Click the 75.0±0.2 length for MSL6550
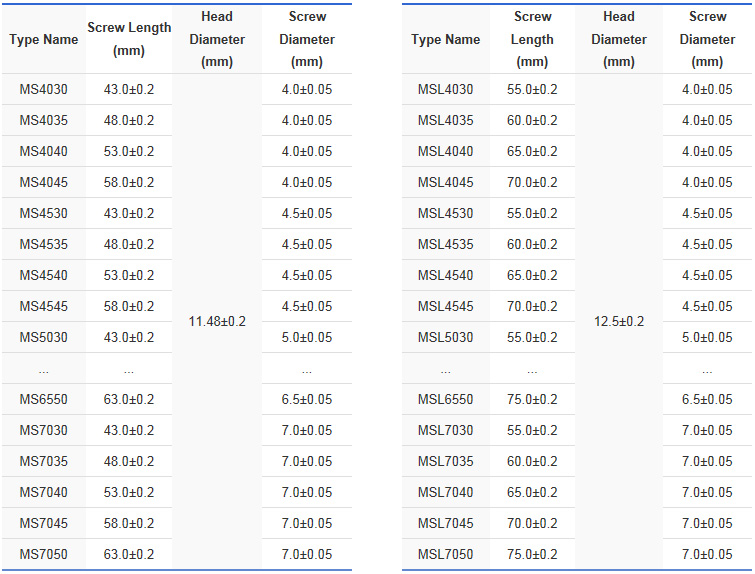This screenshot has height=574, width=755. 532,399
